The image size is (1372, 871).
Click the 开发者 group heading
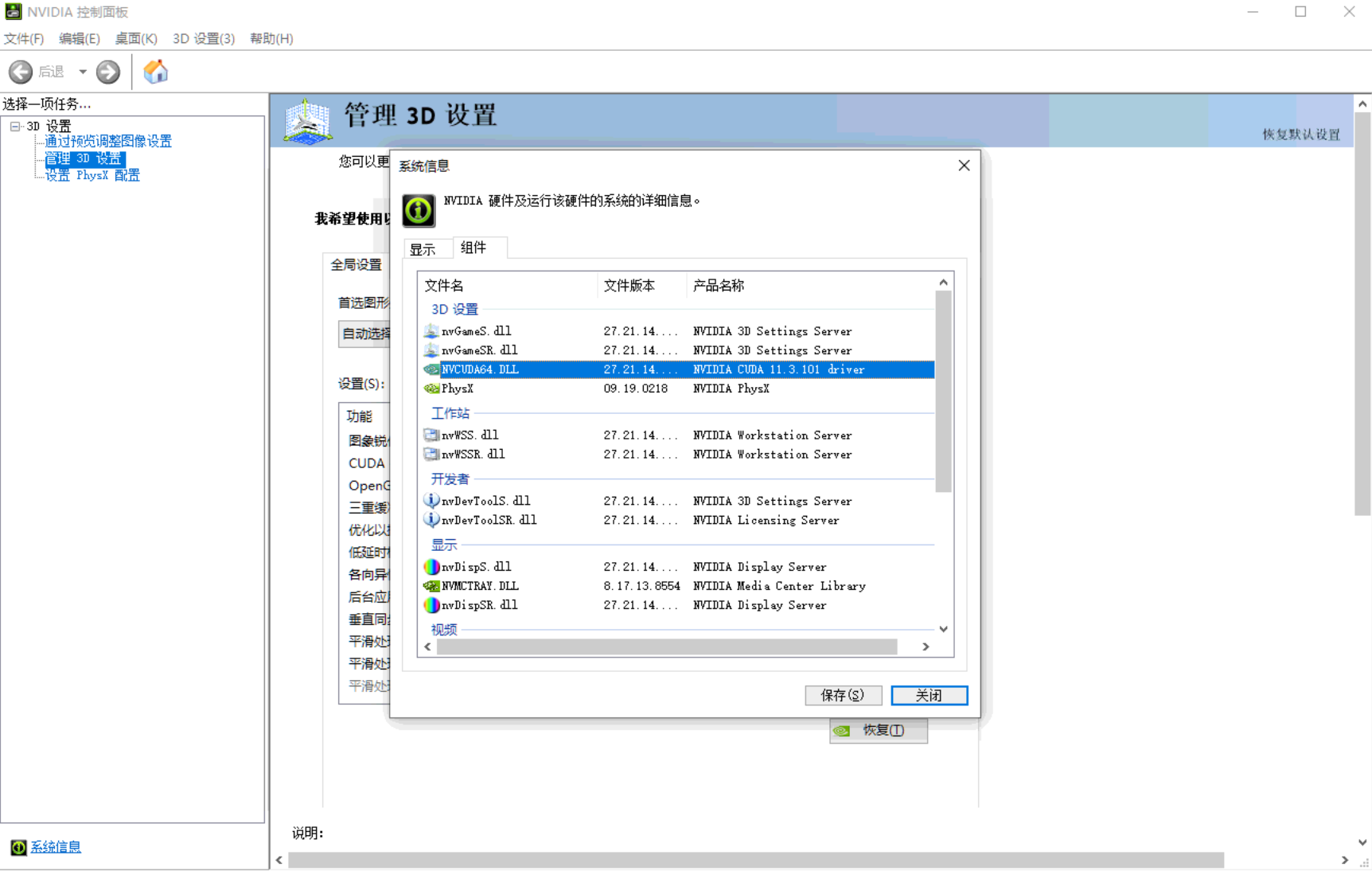pyautogui.click(x=450, y=478)
